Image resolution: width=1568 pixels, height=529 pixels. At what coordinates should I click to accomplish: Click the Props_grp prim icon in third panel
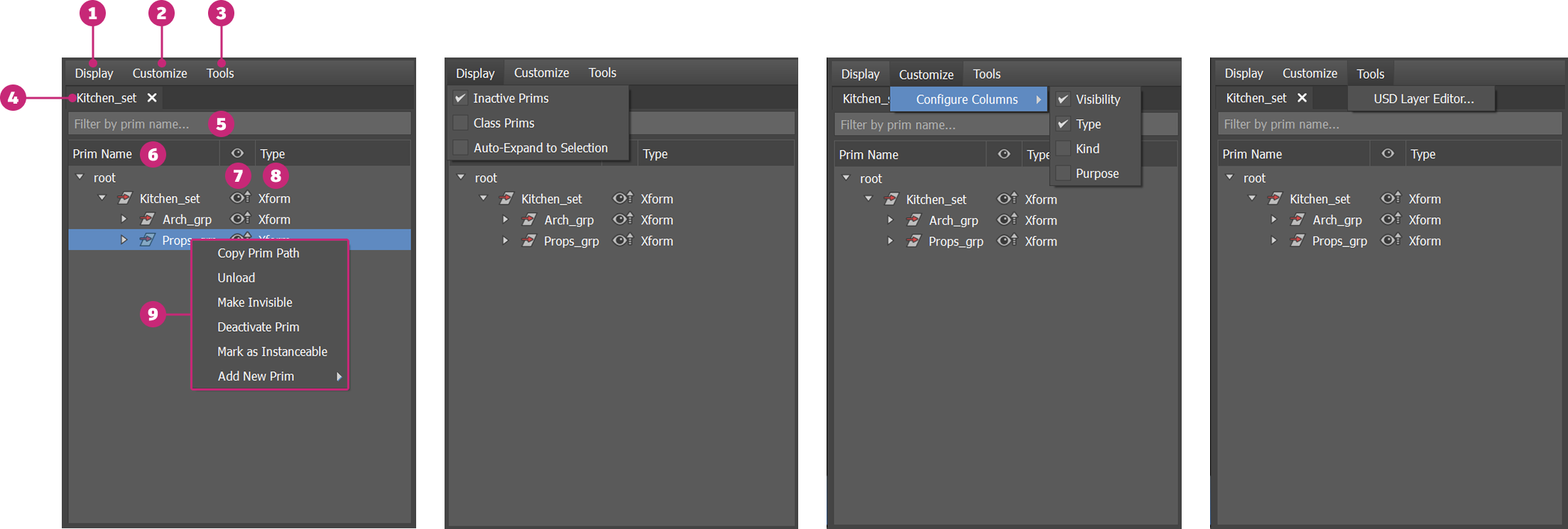[x=914, y=241]
